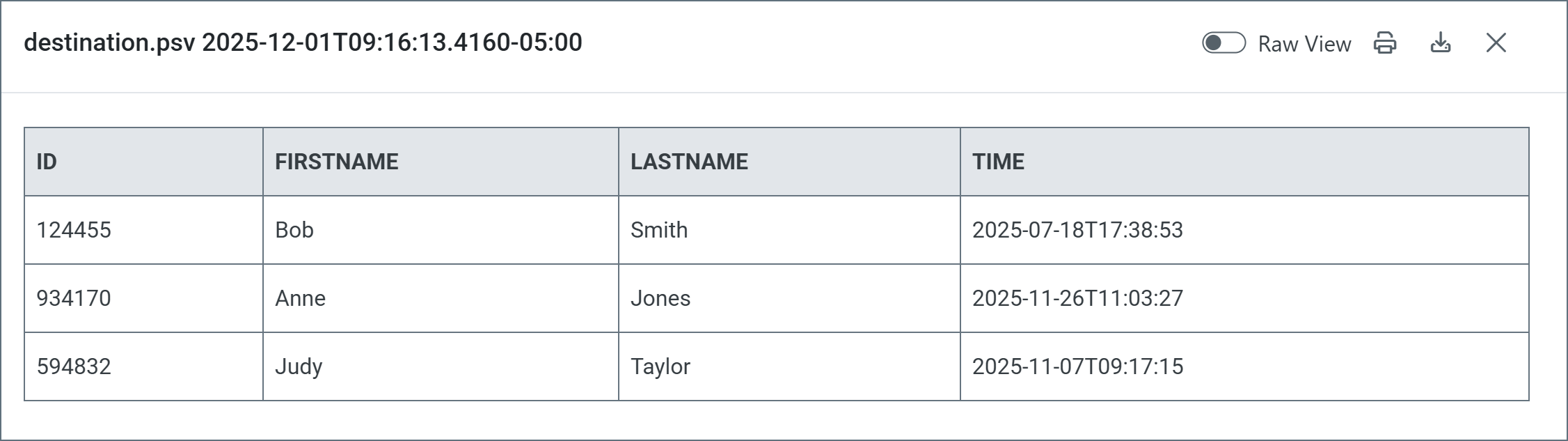Viewport: 1568px width, 441px height.
Task: Click the Judy first name cell
Action: (x=299, y=366)
